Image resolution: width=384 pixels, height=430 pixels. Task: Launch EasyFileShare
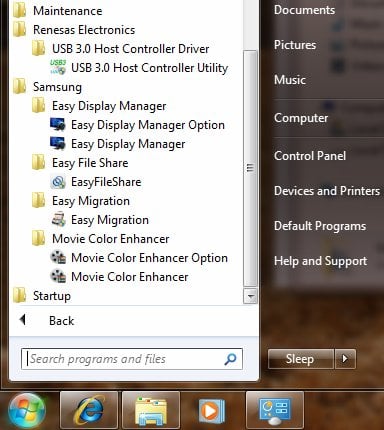pos(127,182)
